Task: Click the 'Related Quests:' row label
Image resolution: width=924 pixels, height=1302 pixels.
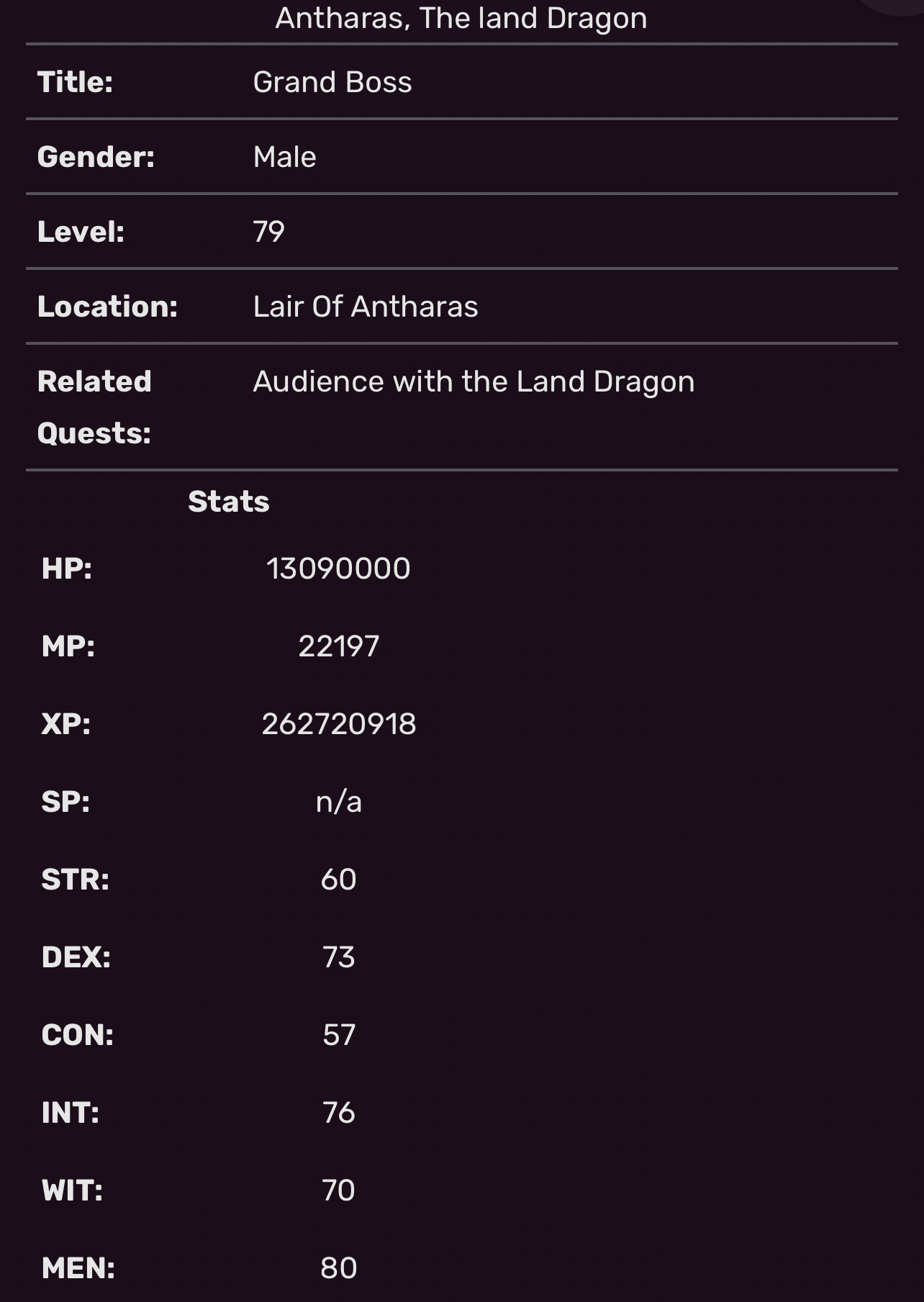Action: 94,407
